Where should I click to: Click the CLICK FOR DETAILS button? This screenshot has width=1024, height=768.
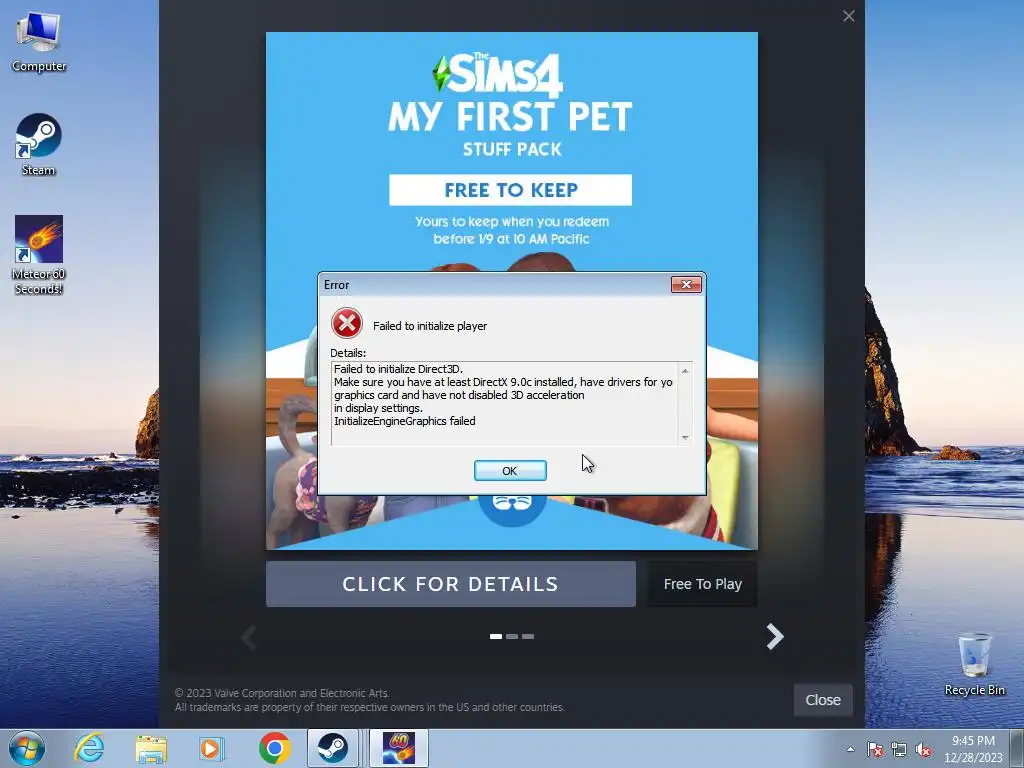(x=451, y=584)
